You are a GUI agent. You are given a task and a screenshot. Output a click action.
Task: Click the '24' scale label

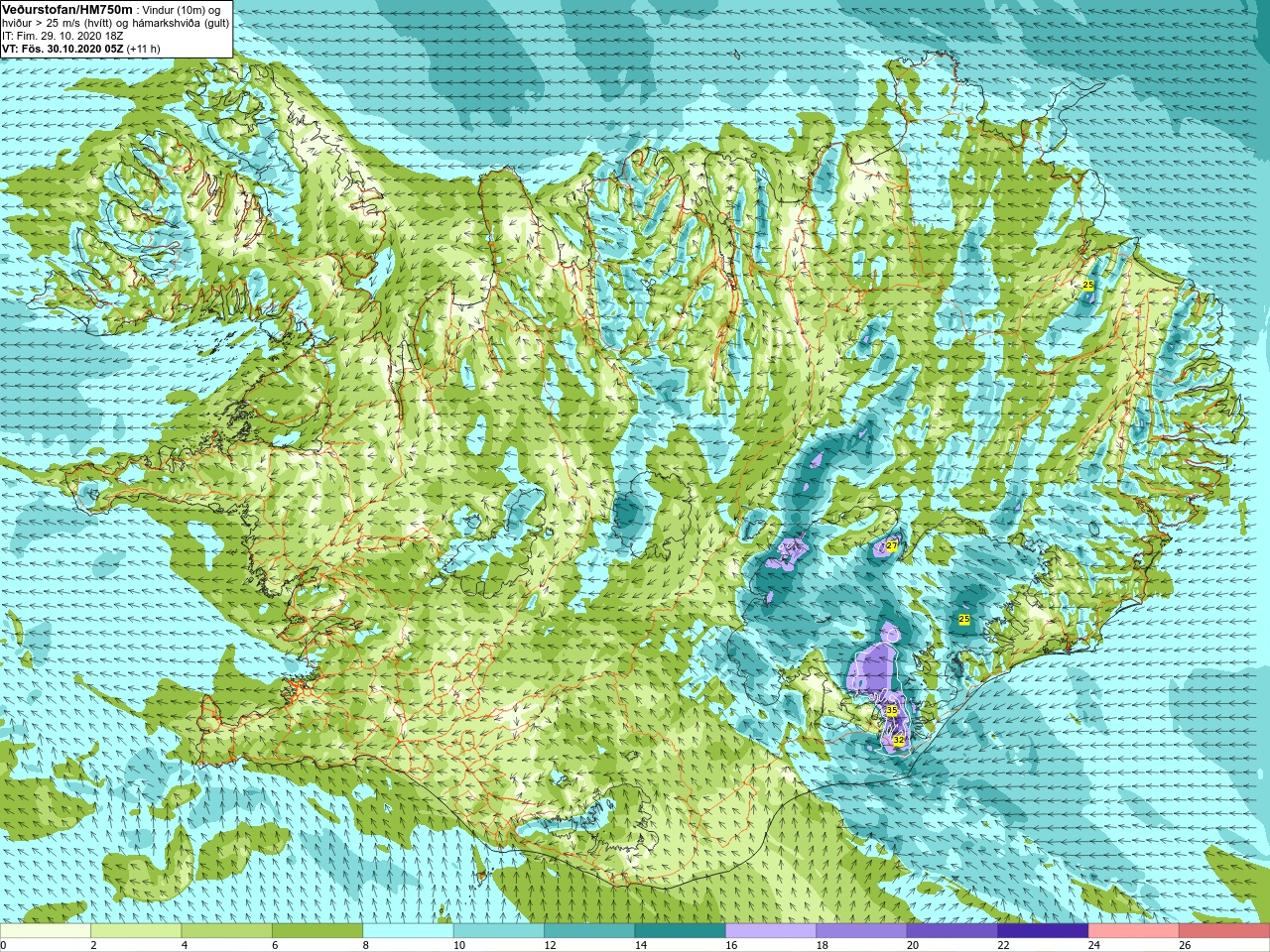1094,945
